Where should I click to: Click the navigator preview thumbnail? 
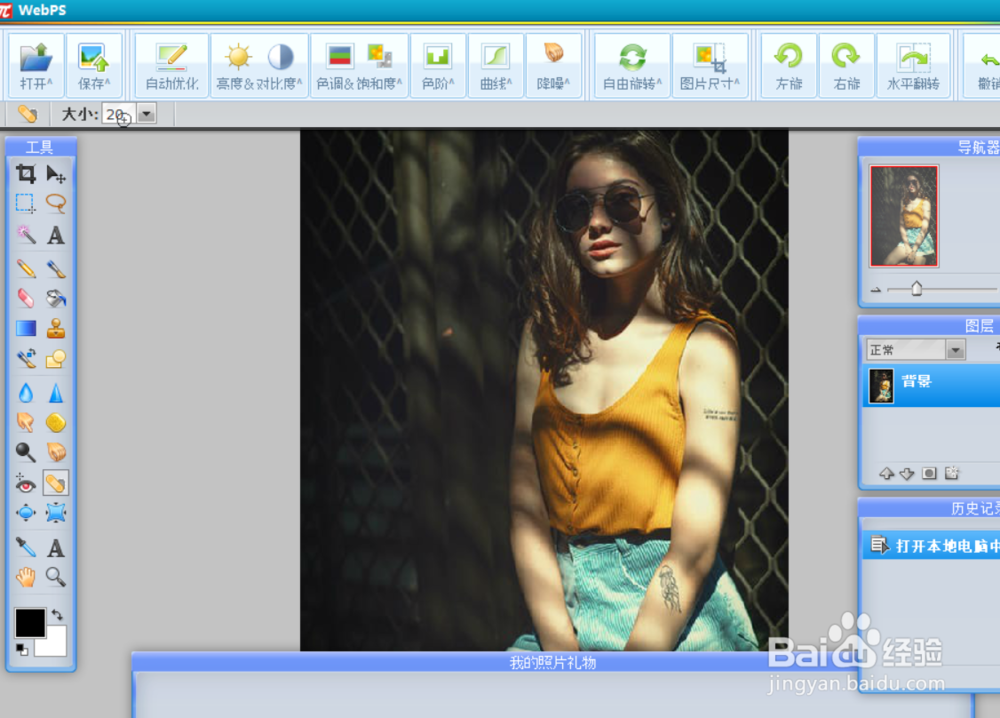904,216
